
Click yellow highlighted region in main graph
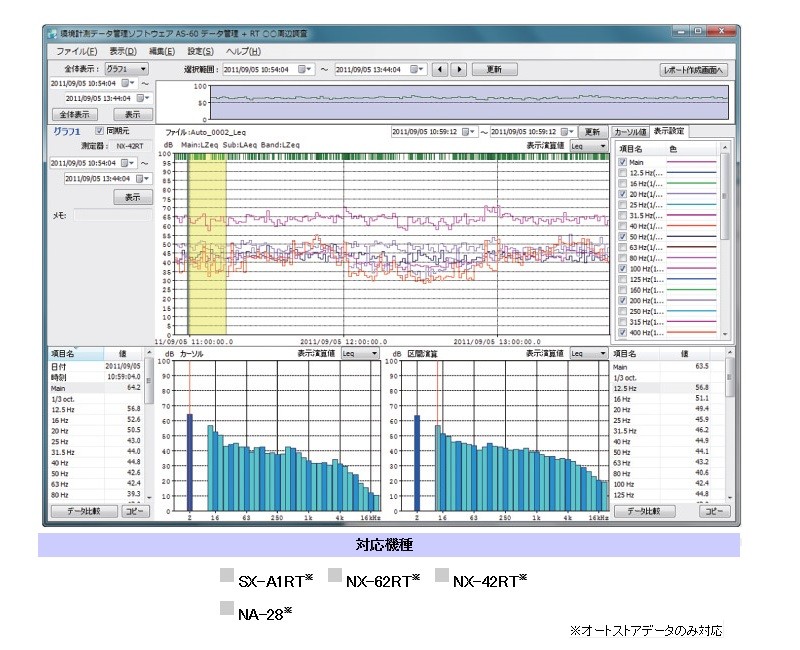(207, 245)
